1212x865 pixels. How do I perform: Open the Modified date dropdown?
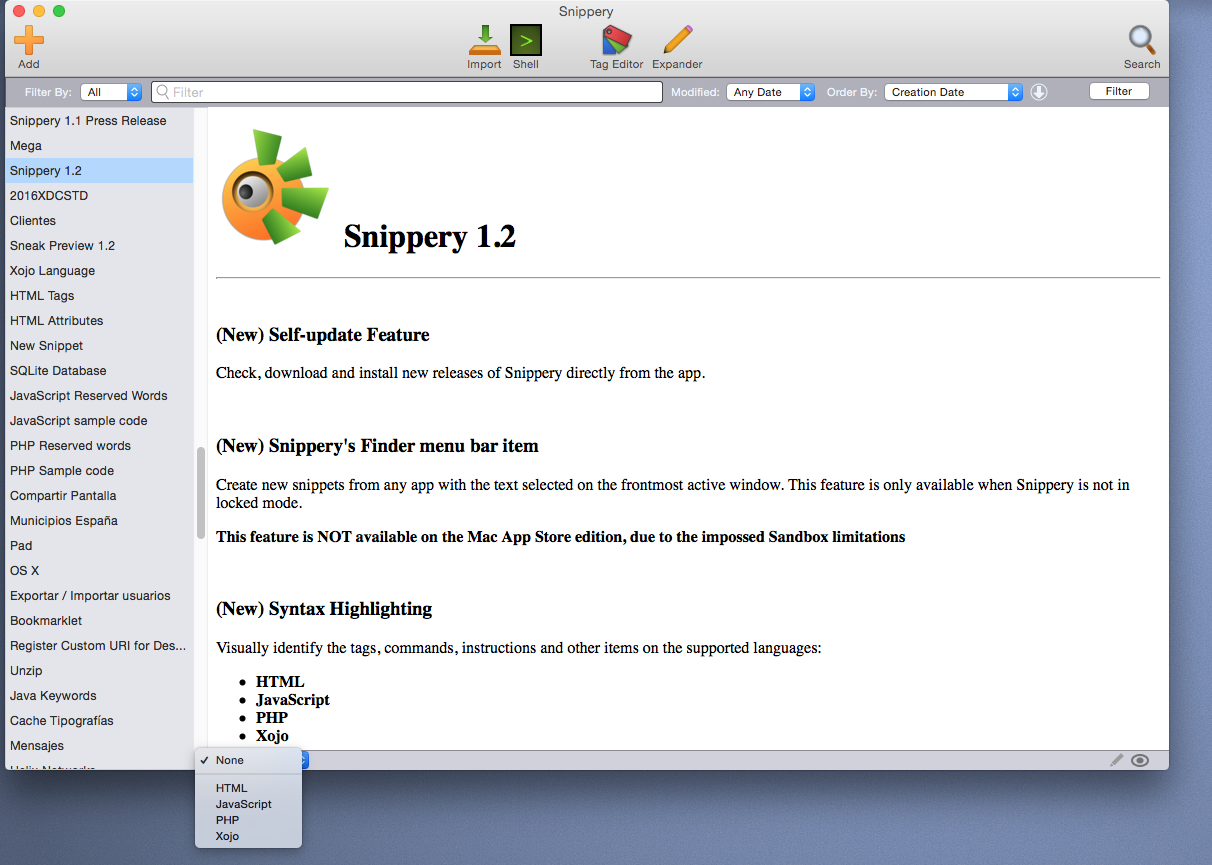(x=771, y=92)
